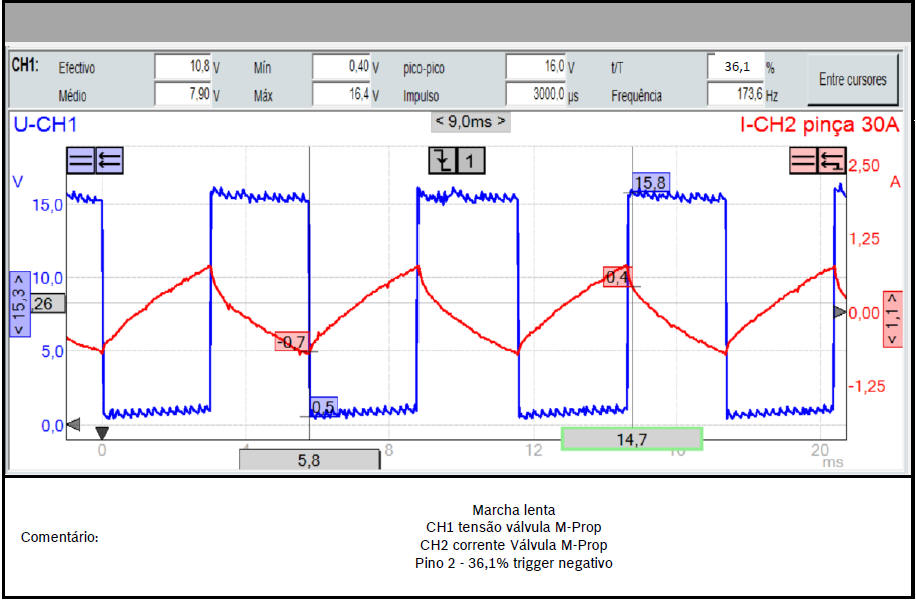Click the black trigger time marker triangle

[x=101, y=432]
